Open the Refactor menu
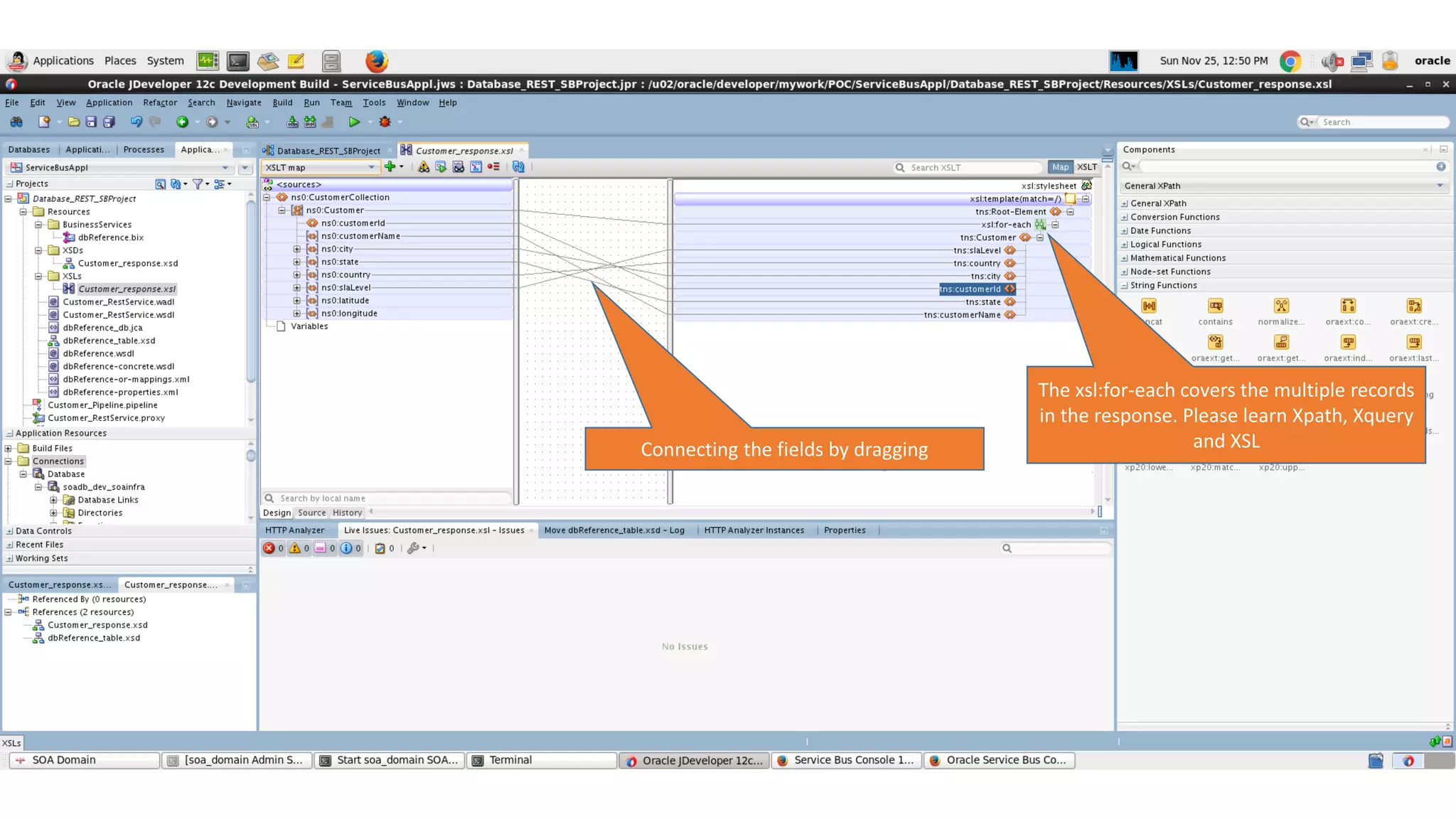Image resolution: width=1456 pixels, height=819 pixels. pyautogui.click(x=160, y=102)
